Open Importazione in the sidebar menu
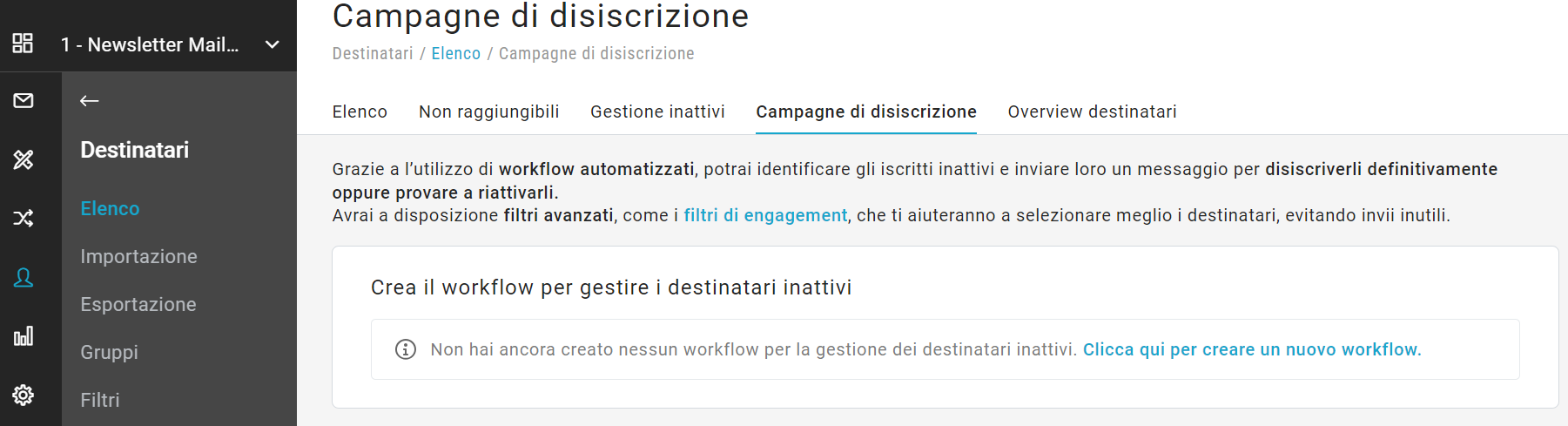Viewport: 1568px width, 426px height. (138, 256)
